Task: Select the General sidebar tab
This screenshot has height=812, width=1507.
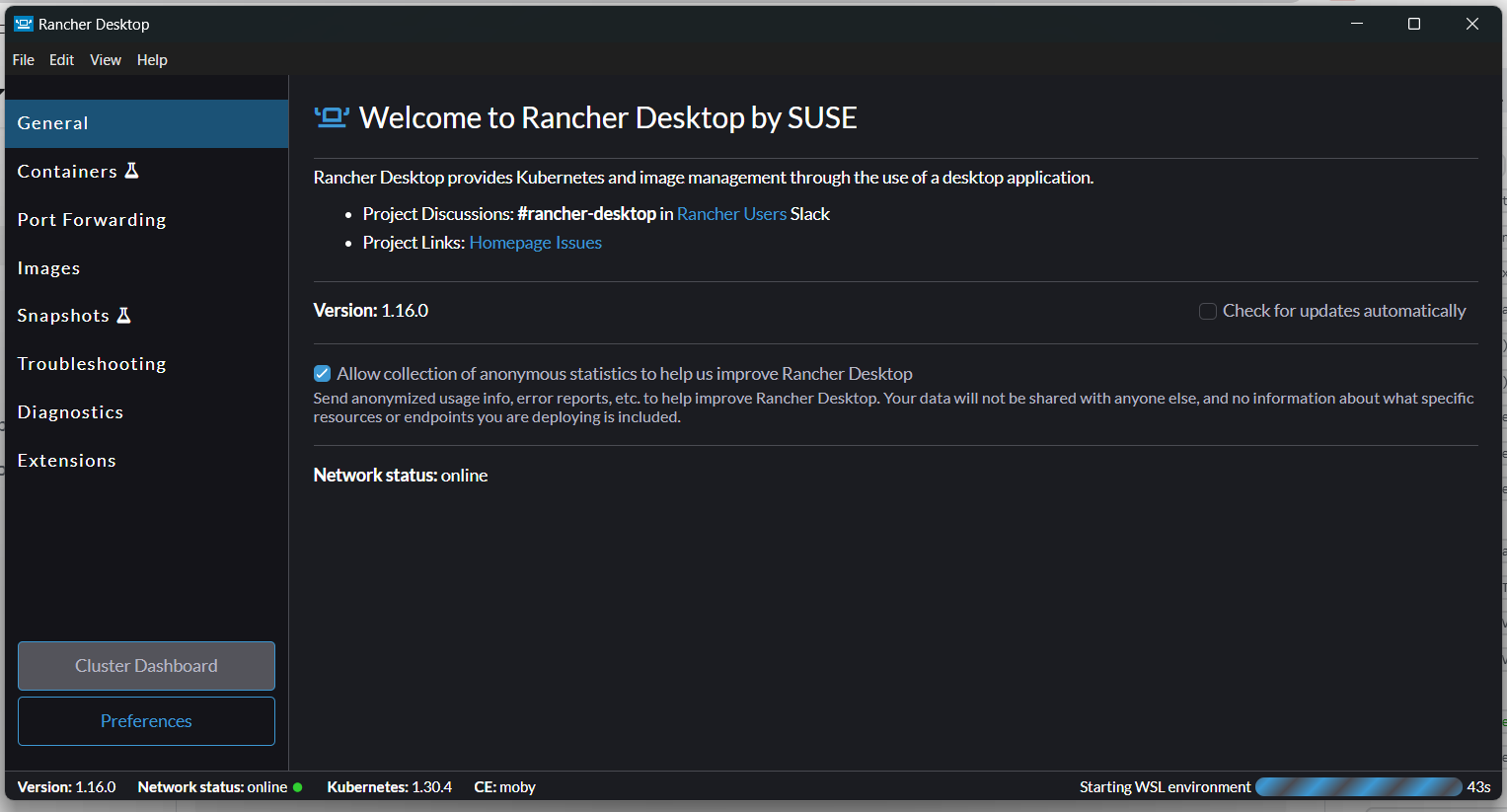Action: (x=146, y=123)
